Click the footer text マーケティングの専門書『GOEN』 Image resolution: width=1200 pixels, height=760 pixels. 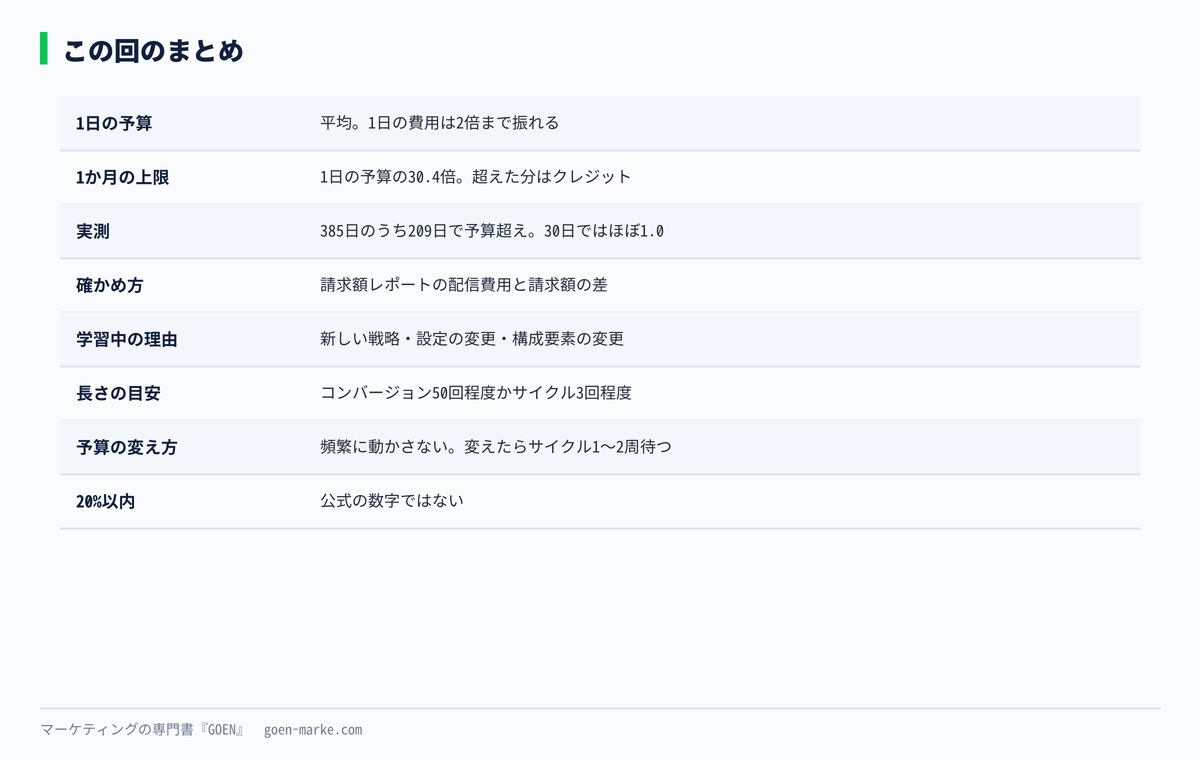click(143, 730)
